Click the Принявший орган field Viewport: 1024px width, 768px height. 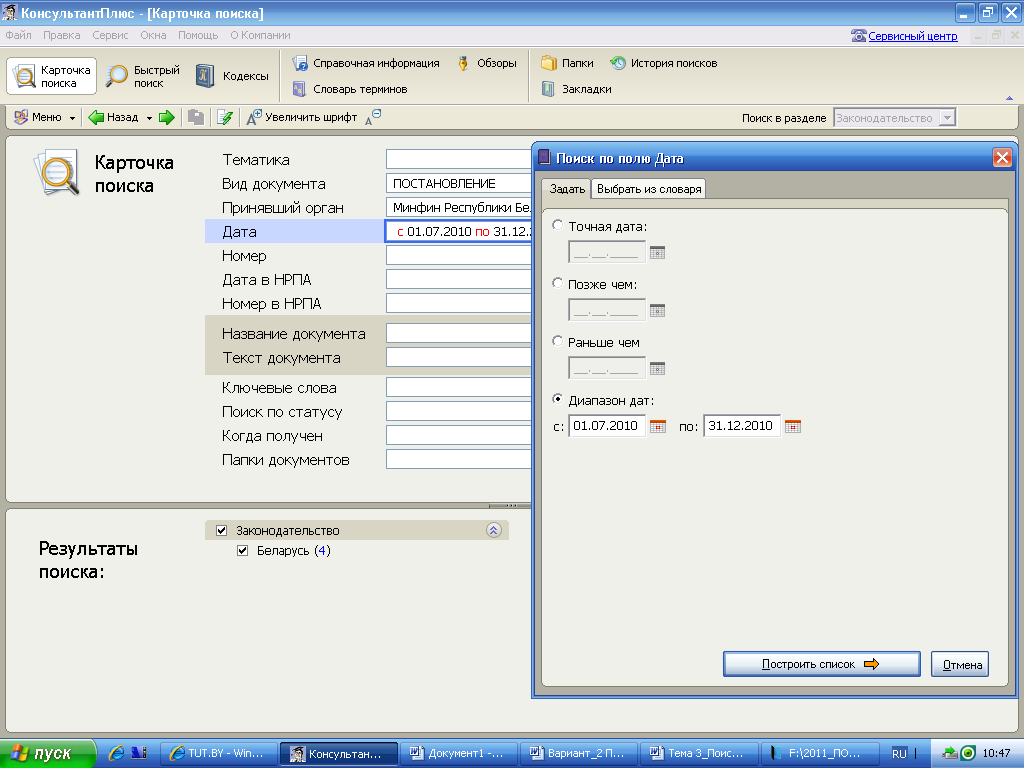[459, 208]
